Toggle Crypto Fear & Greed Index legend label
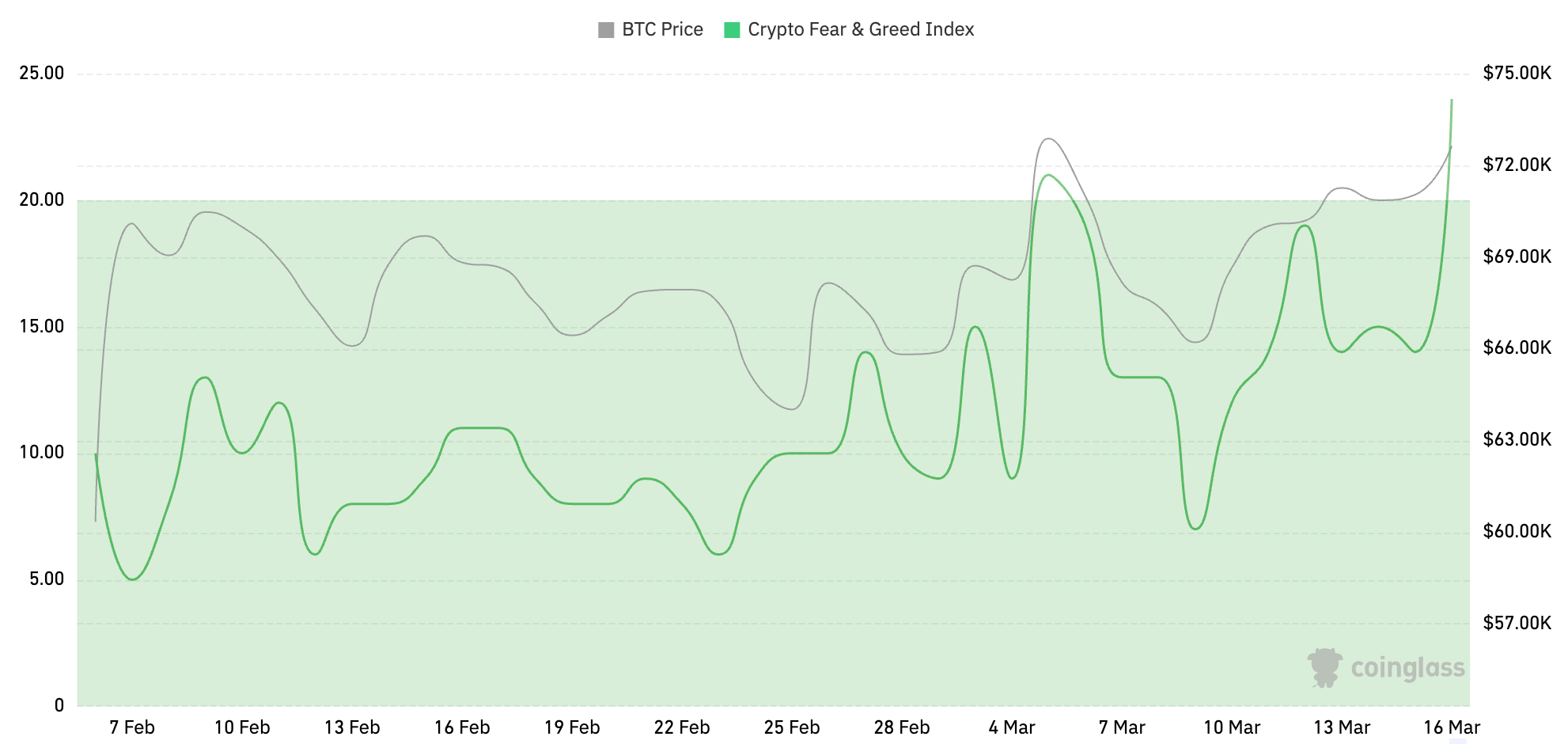This screenshot has width=1568, height=744. point(861,30)
